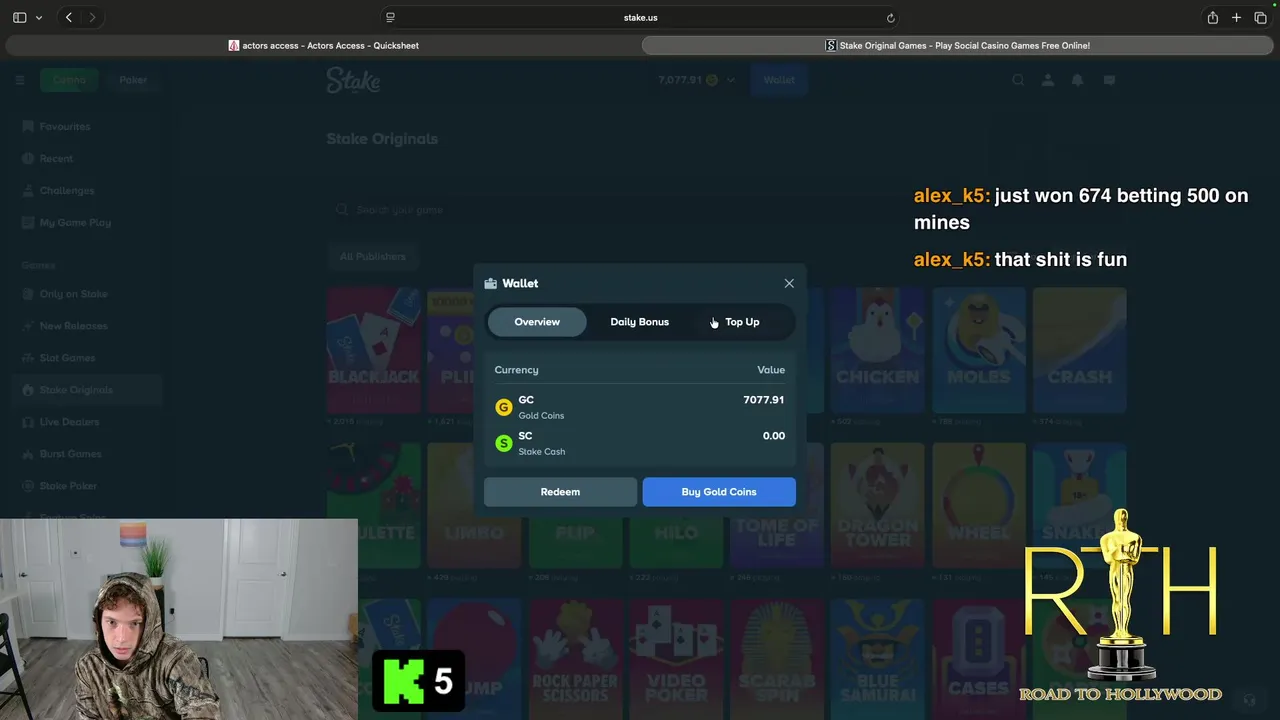Click the Stake logo in header

(x=353, y=80)
